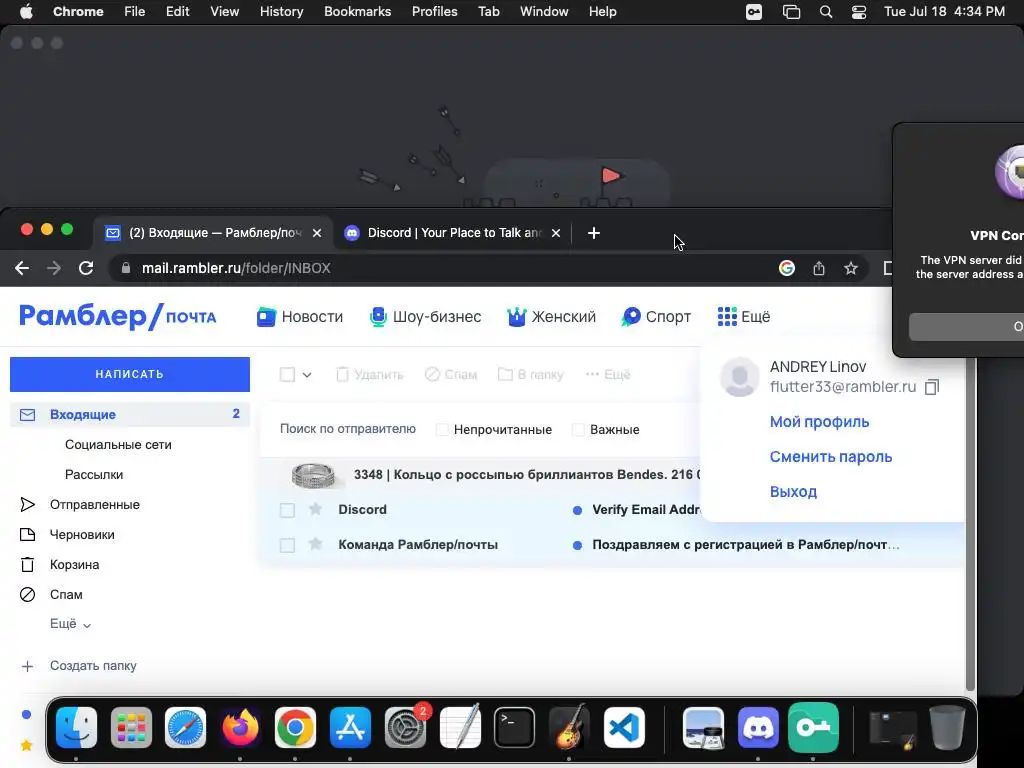Close the Discord browser tab
Viewport: 1024px width, 768px height.
click(x=556, y=233)
